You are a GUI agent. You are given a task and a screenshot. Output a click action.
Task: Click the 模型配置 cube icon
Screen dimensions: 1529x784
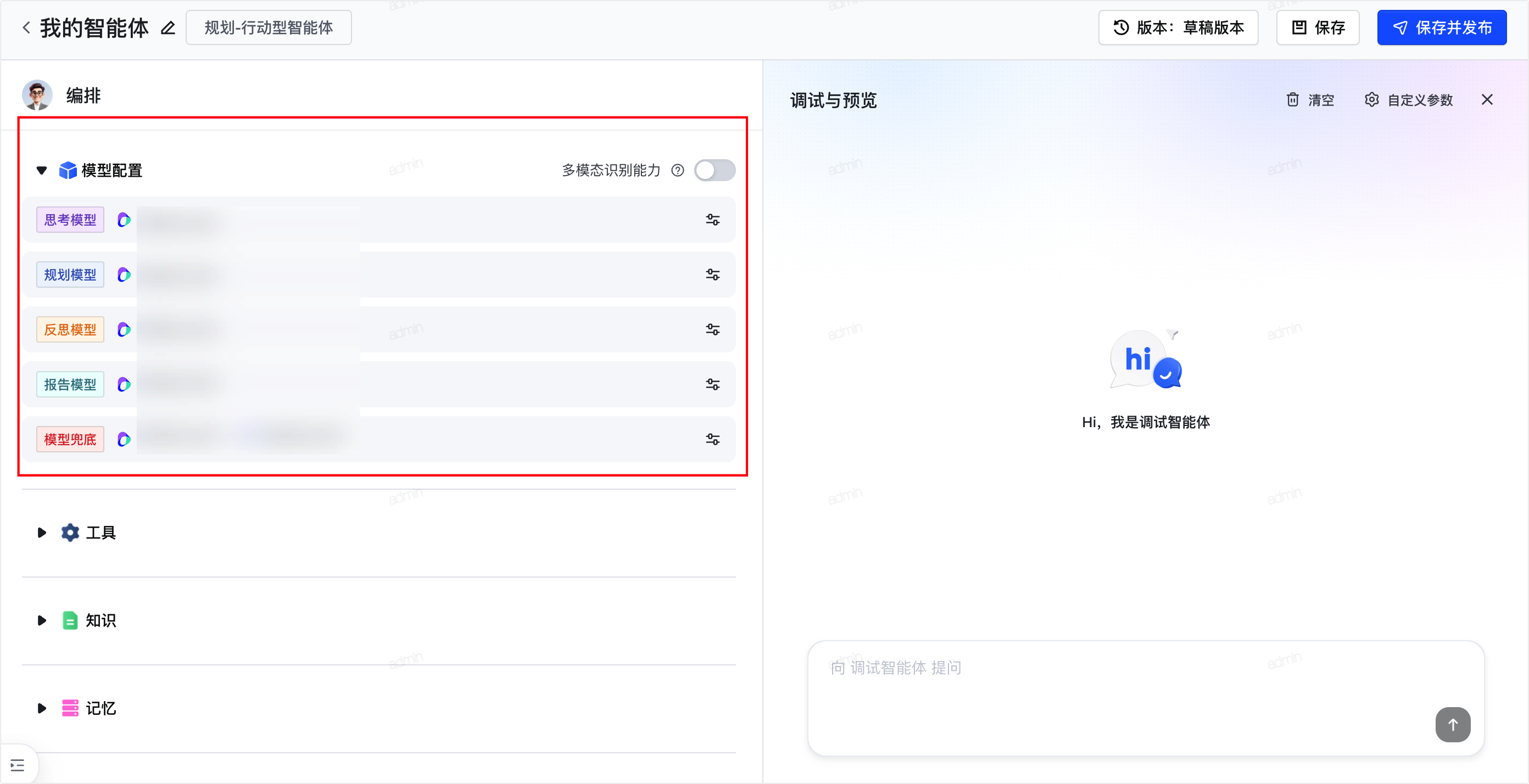pos(68,170)
